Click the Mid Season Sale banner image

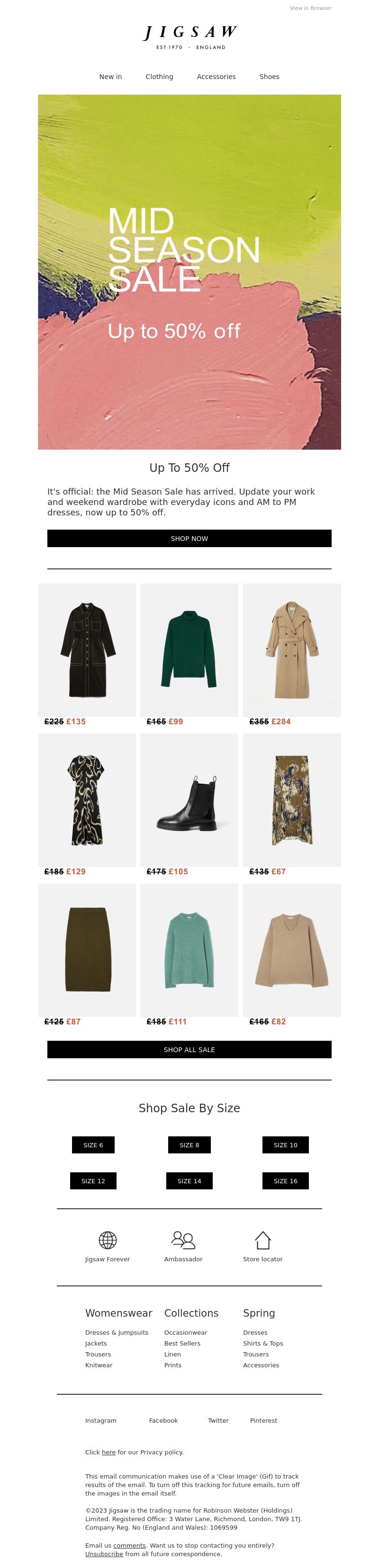point(189,272)
